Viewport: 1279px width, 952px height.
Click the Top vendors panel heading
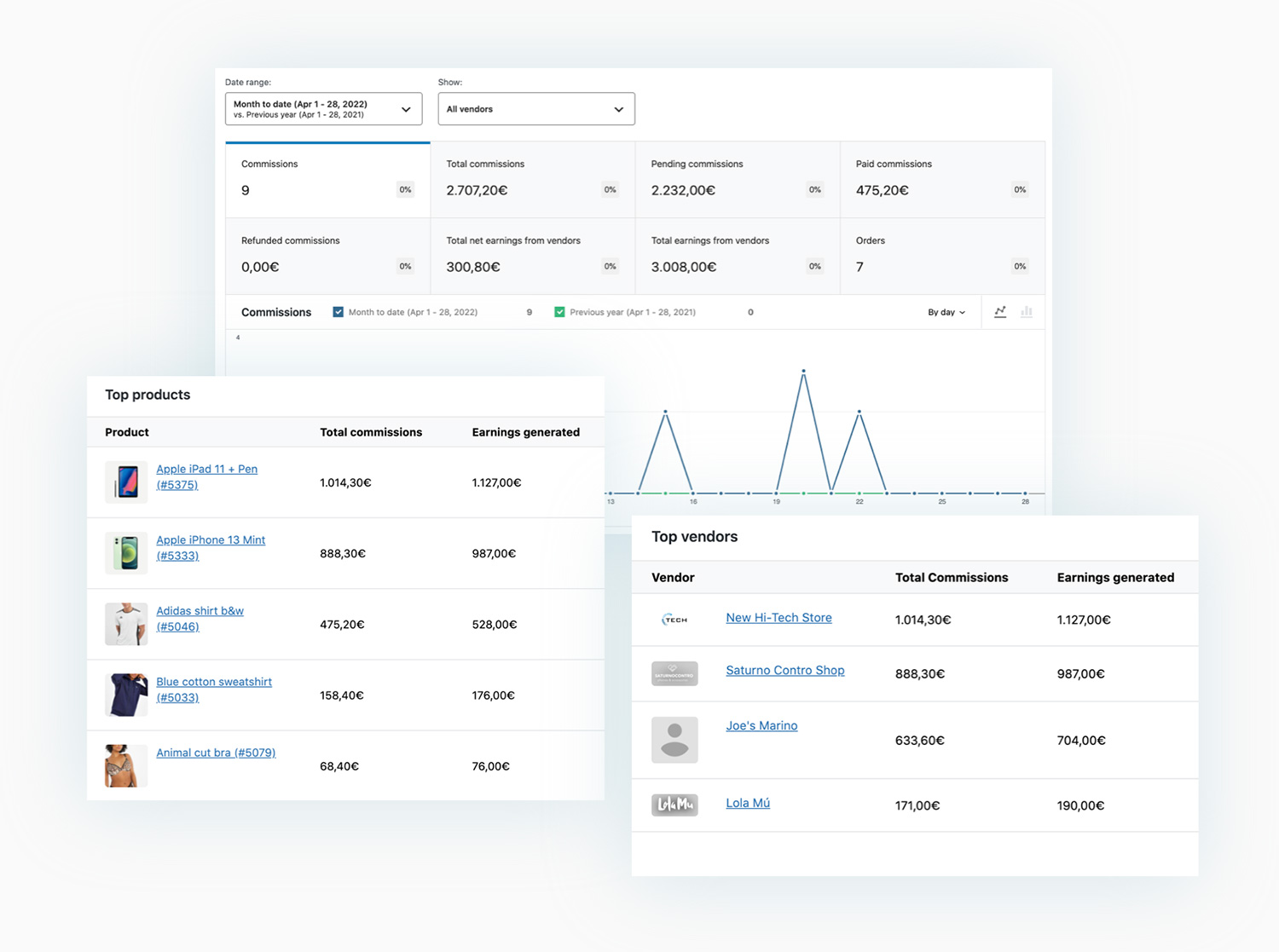695,537
